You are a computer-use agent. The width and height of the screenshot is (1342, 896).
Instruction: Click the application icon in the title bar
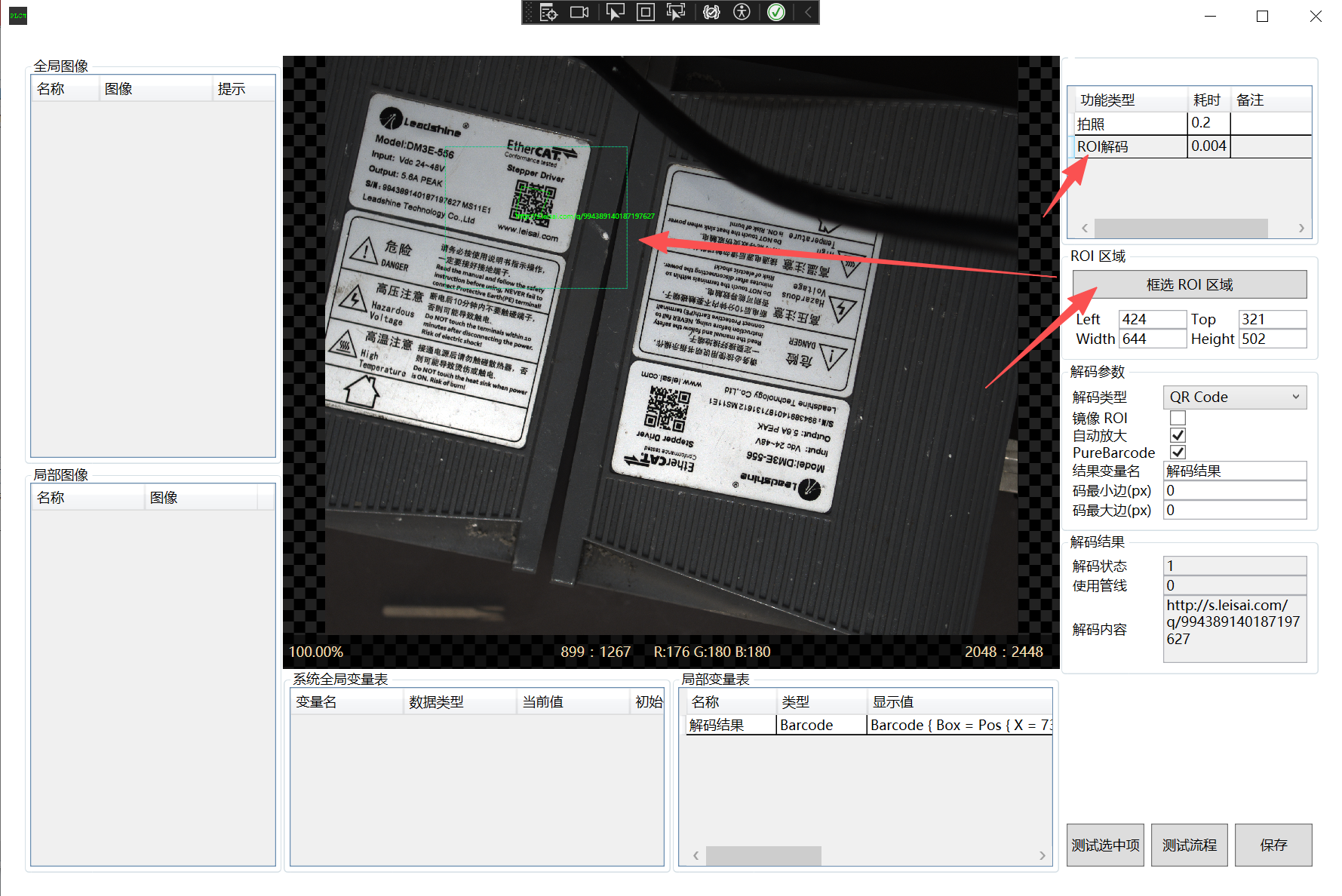18,16
